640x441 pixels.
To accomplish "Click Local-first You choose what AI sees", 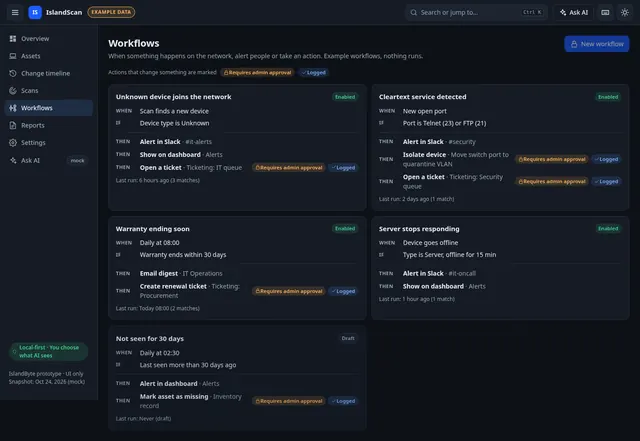I will pos(49,352).
